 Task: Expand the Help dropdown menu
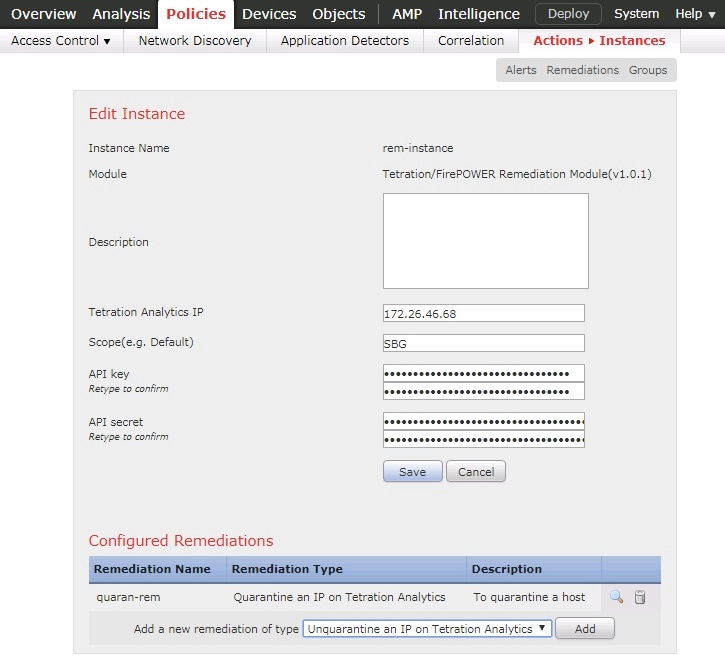695,14
